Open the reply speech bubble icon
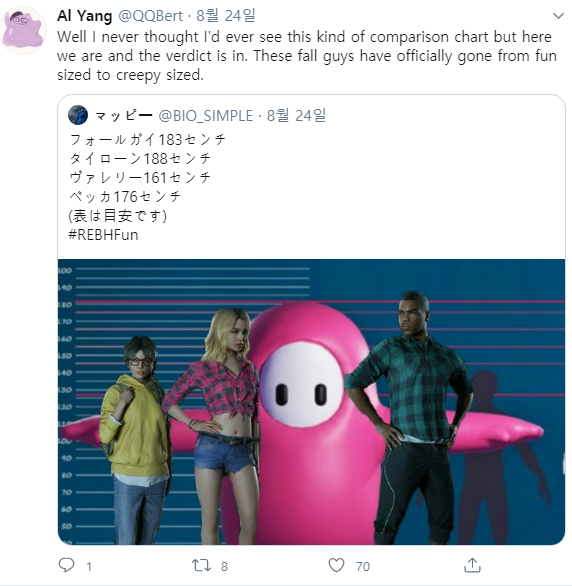The width and height of the screenshot is (572, 586). [x=67, y=565]
